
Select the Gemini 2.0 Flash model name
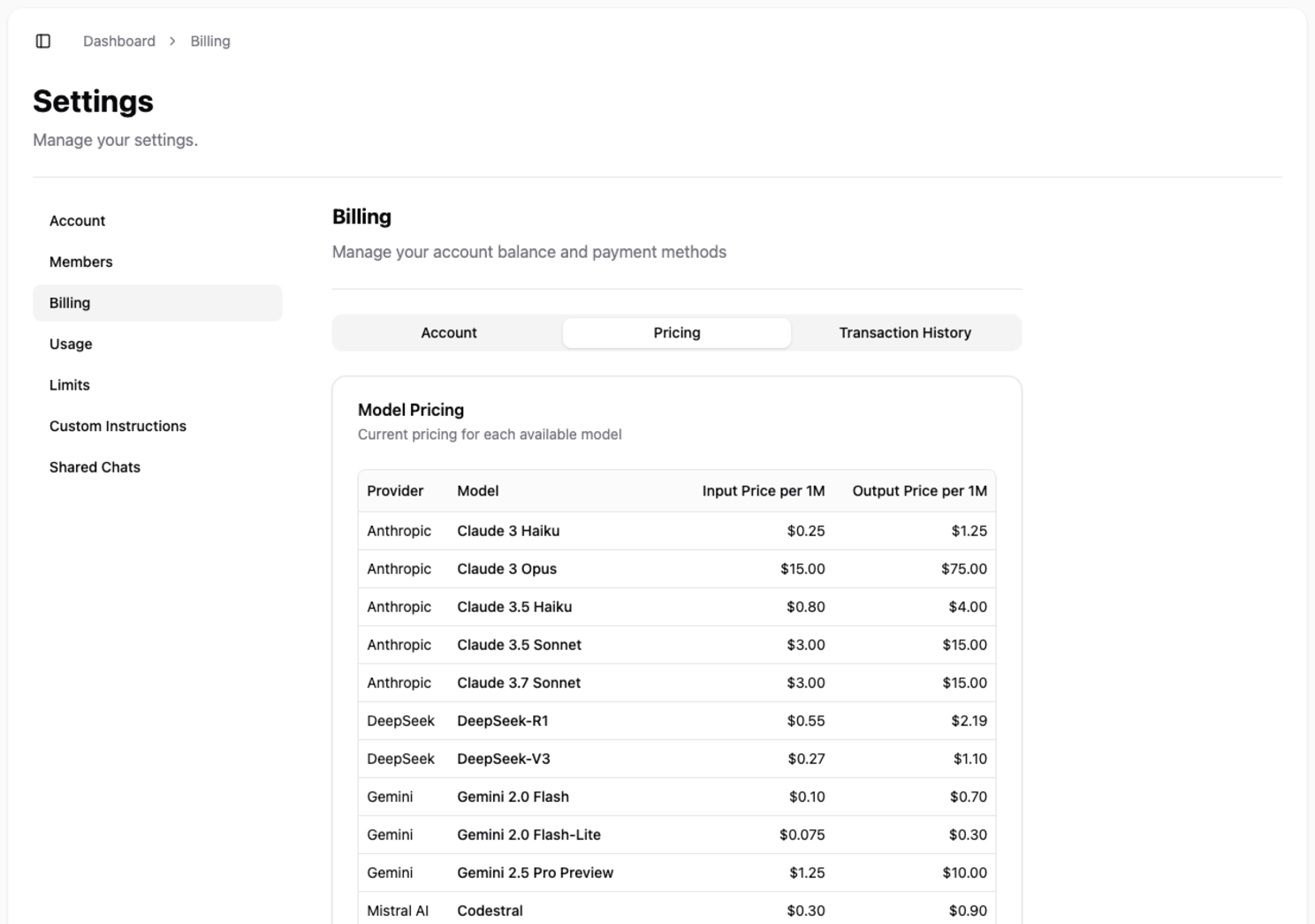[513, 797]
